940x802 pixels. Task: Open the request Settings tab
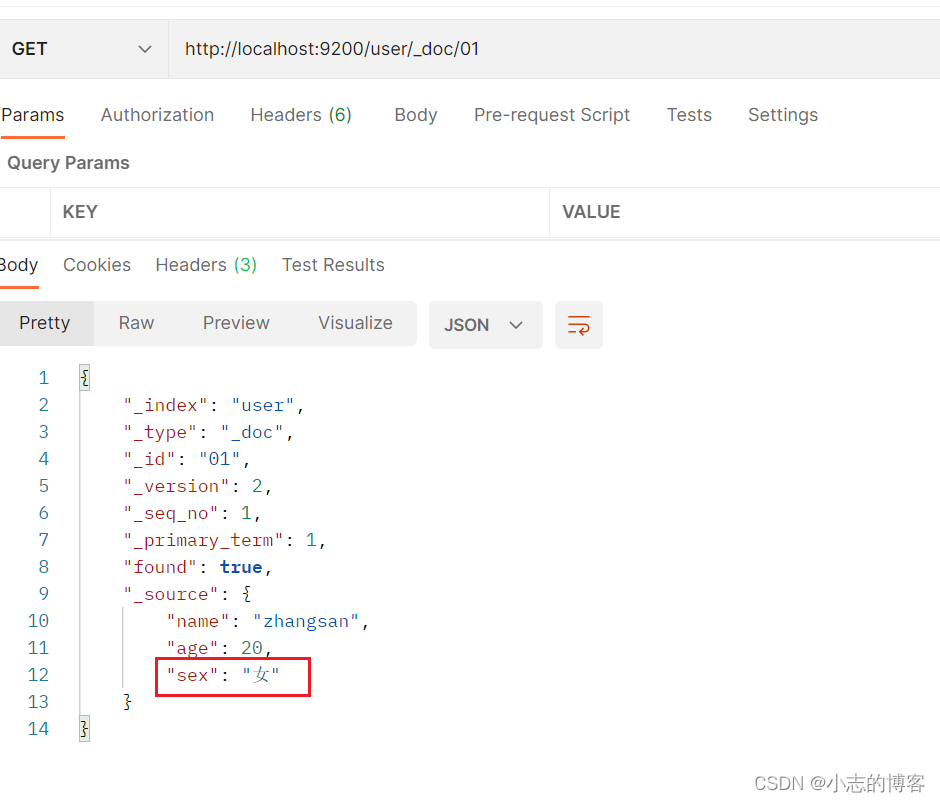pyautogui.click(x=782, y=114)
